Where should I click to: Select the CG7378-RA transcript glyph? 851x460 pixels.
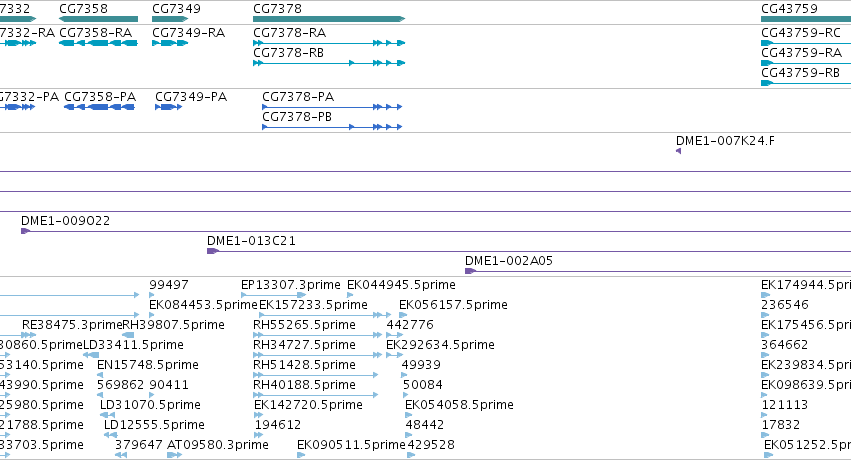click(329, 43)
